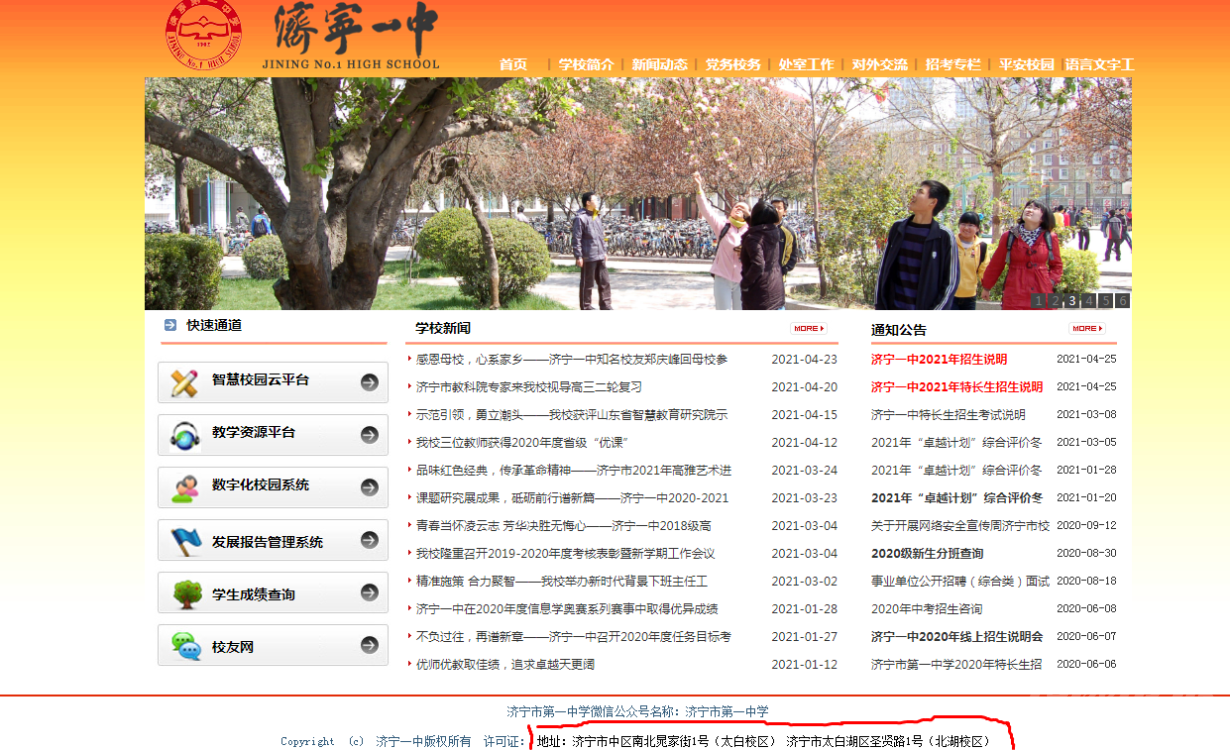Open the 智慧校园云平台 pencil-ruler icon
Screen dimensions: 1230x750
point(185,382)
